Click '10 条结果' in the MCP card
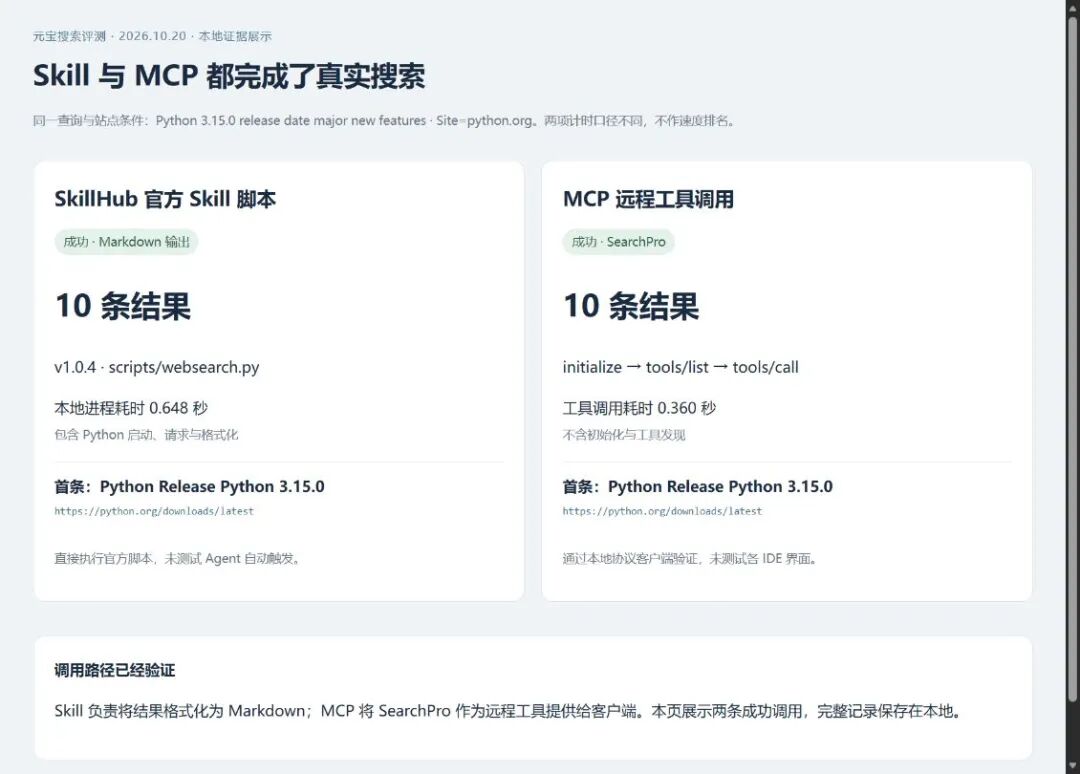1080x774 pixels. click(x=631, y=306)
